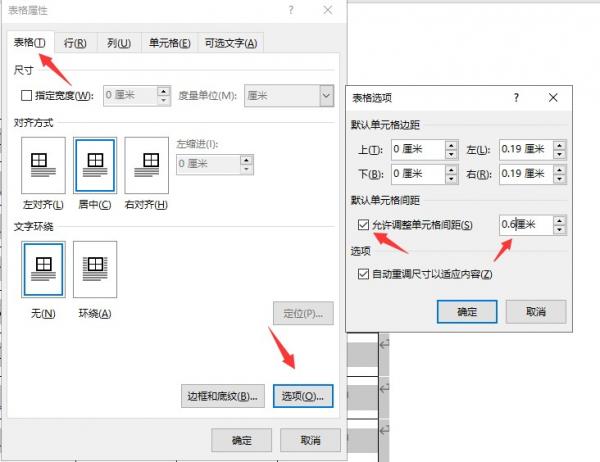Click the 定位(P) positioning button
The width and height of the screenshot is (600, 462).
[303, 313]
